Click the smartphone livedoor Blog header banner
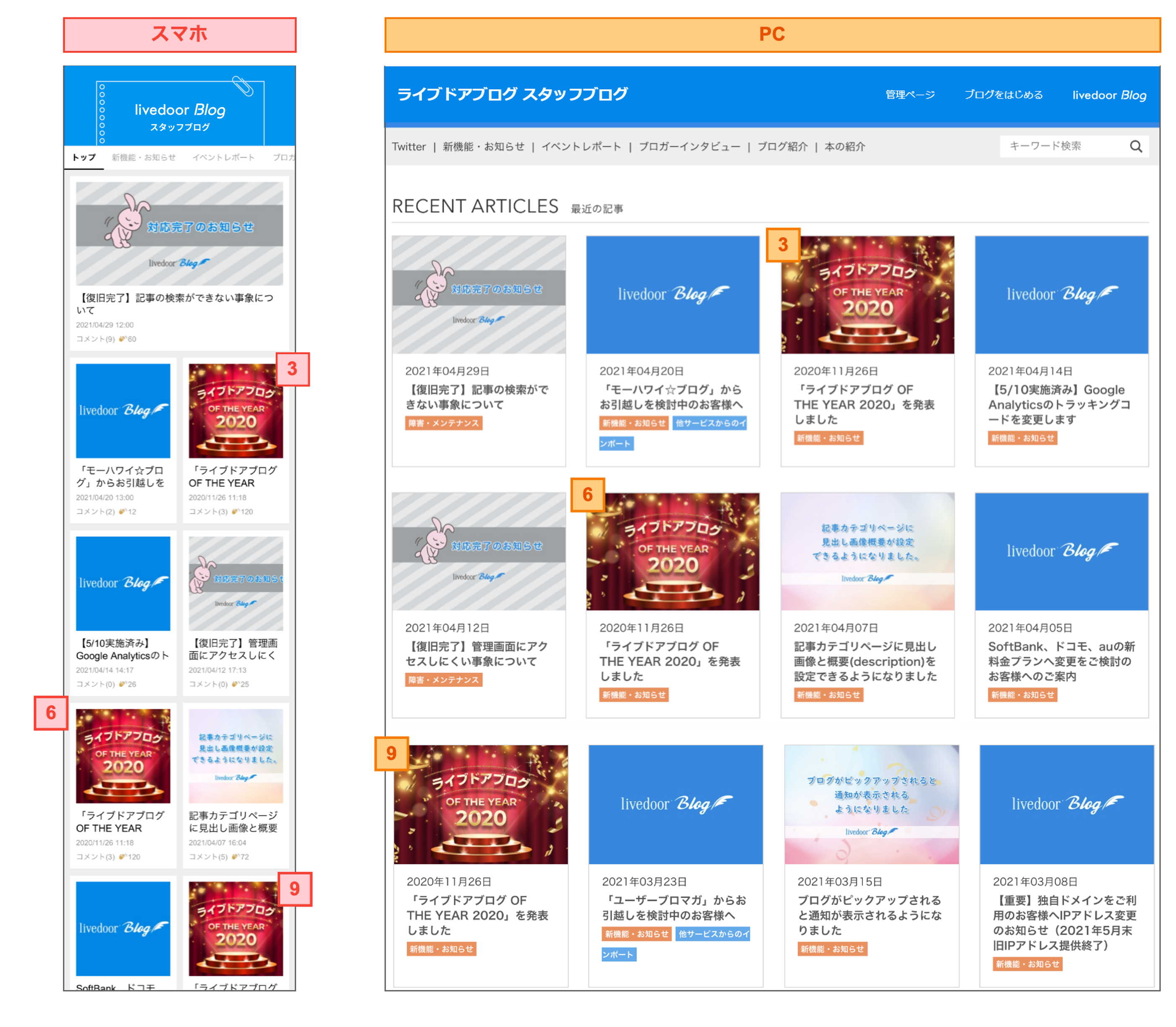This screenshot has height=1027, width=1176. point(180,106)
